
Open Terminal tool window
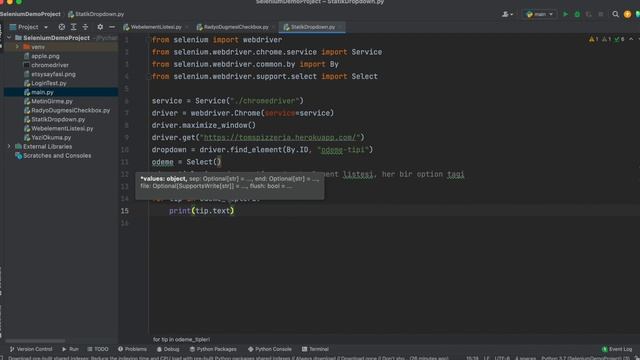(315, 349)
